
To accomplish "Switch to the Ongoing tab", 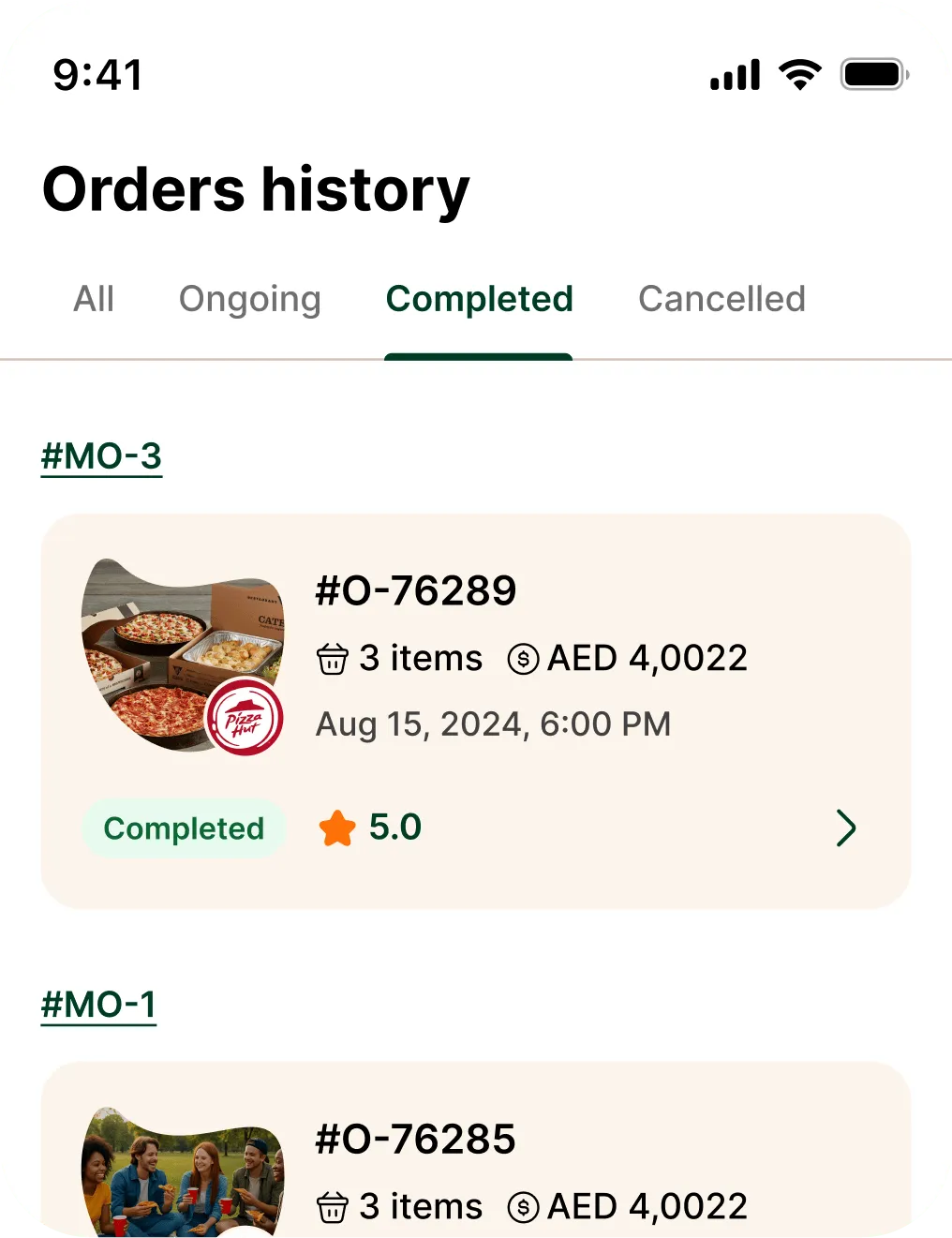I will [250, 300].
